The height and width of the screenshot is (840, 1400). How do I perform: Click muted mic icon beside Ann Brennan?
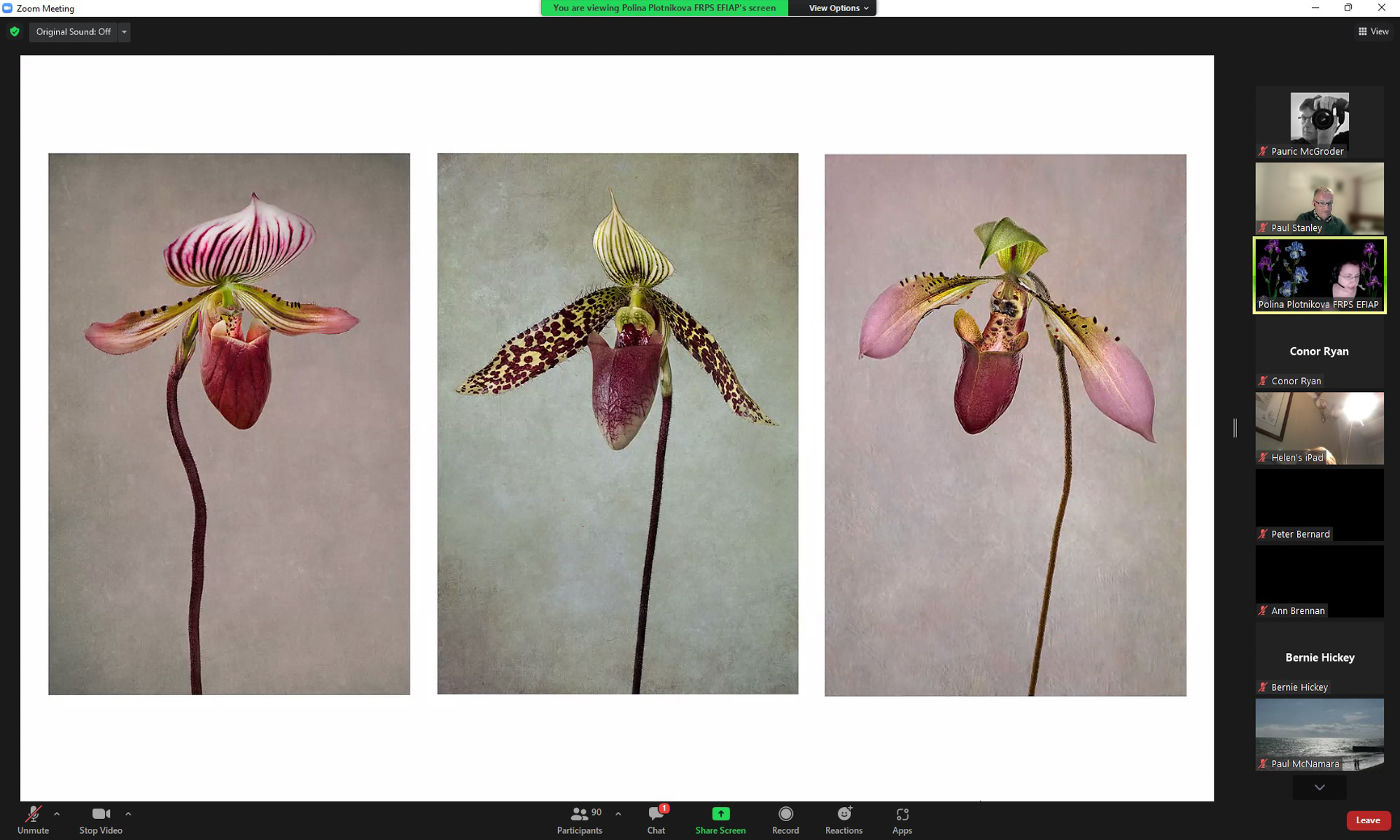coord(1263,610)
